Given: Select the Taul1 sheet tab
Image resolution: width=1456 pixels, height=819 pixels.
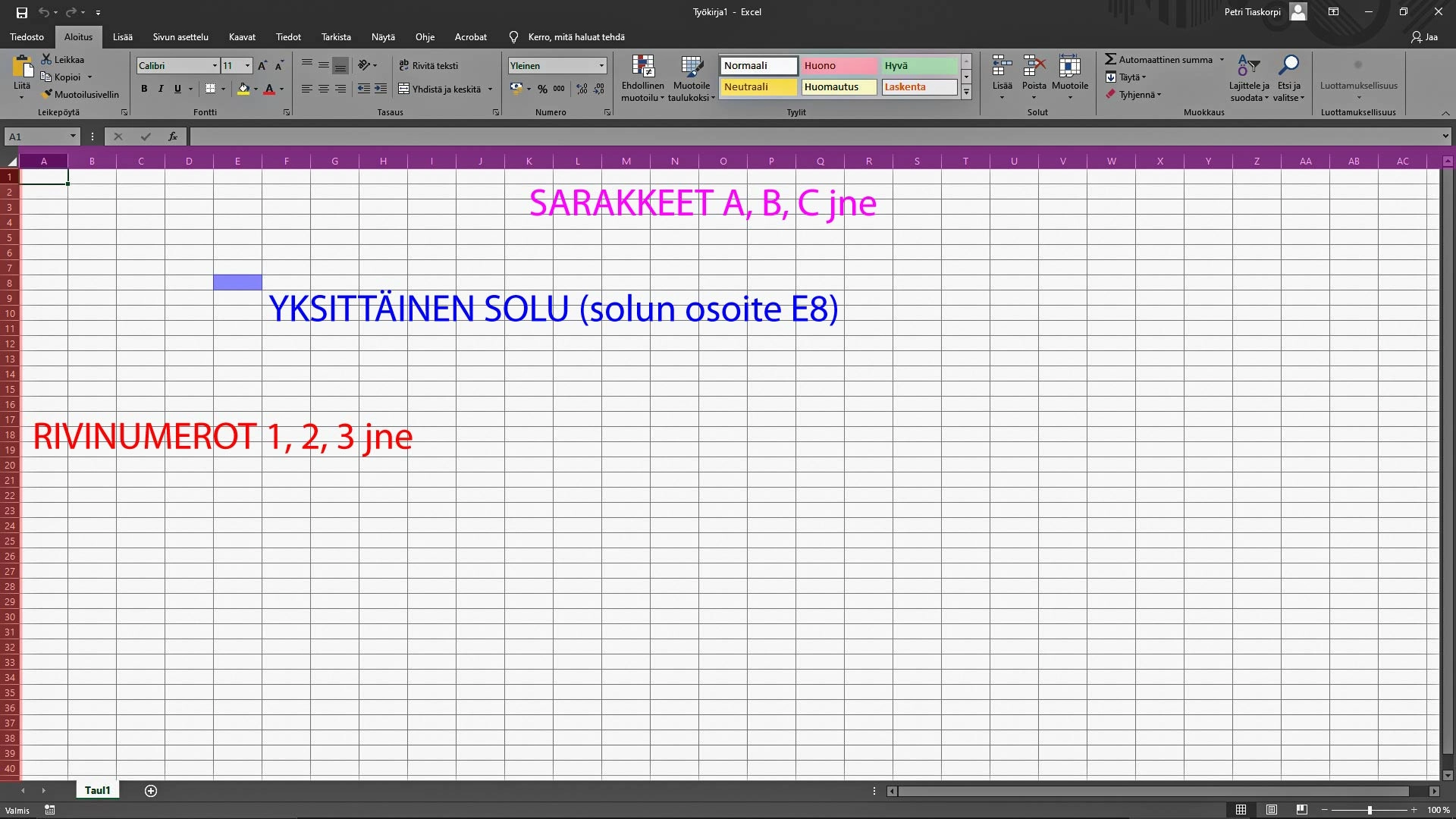Looking at the screenshot, I should (97, 790).
